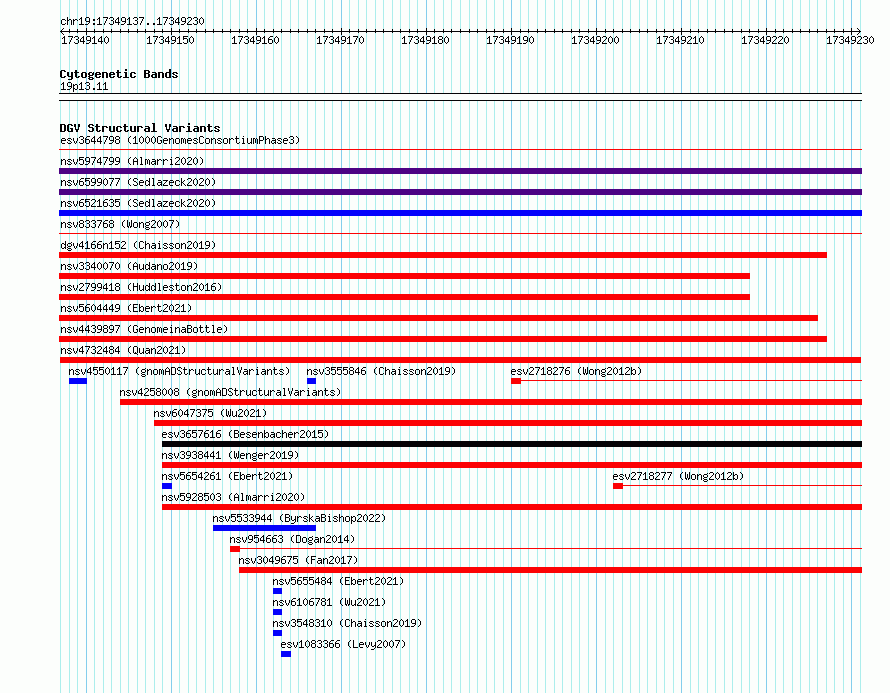This screenshot has height=693, width=890.
Task: Click the nsv5533944 (ByrskaBishop2022) variant label
Action: coord(299,518)
